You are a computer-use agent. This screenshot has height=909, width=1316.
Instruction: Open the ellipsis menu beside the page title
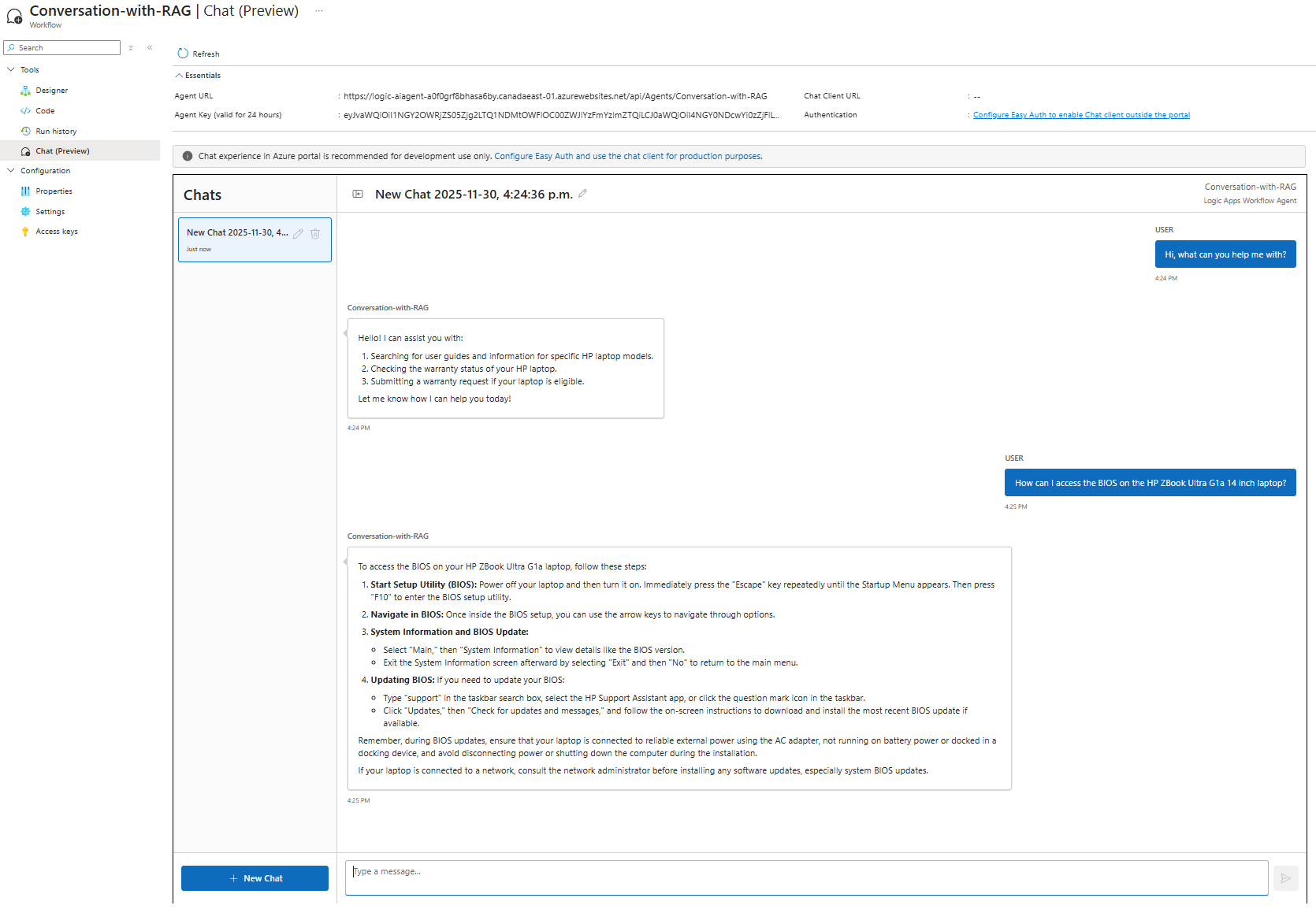(318, 11)
